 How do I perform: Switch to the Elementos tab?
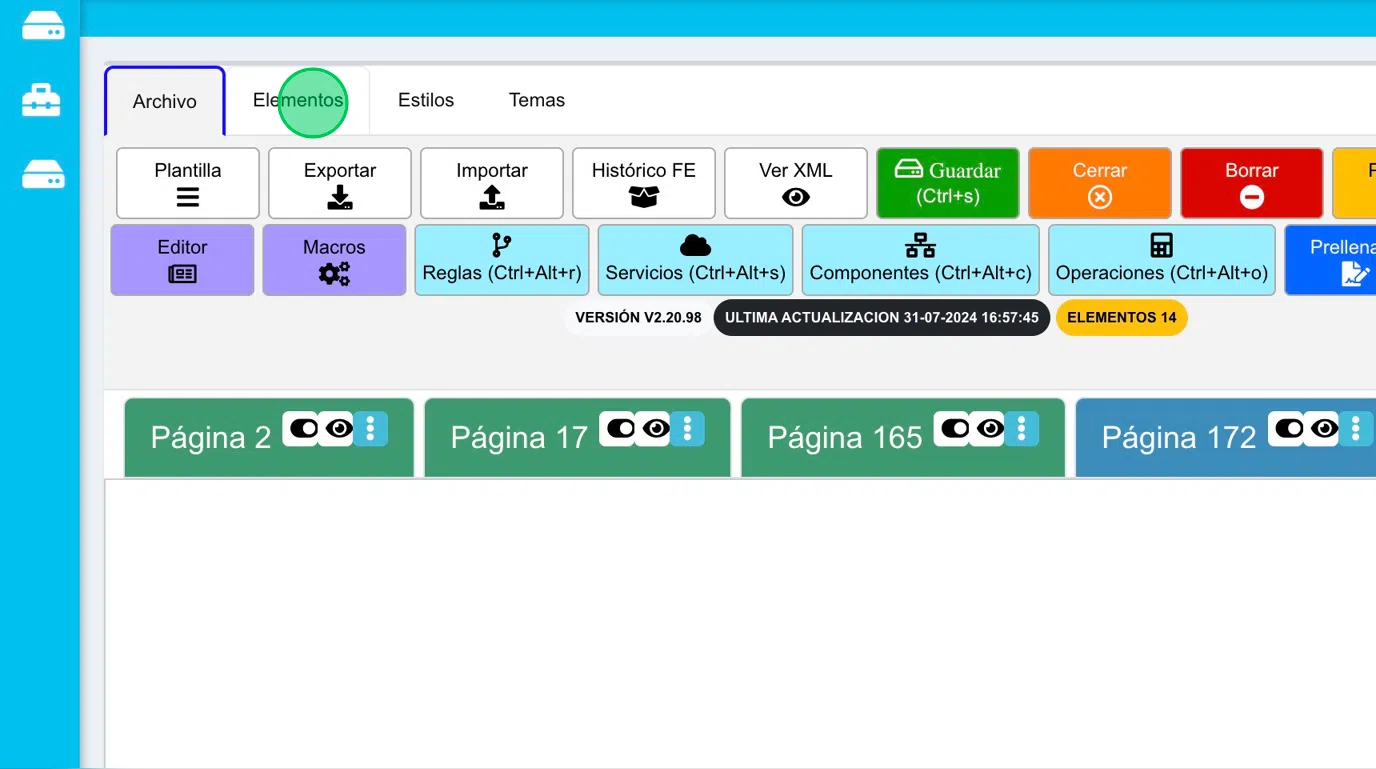(298, 101)
